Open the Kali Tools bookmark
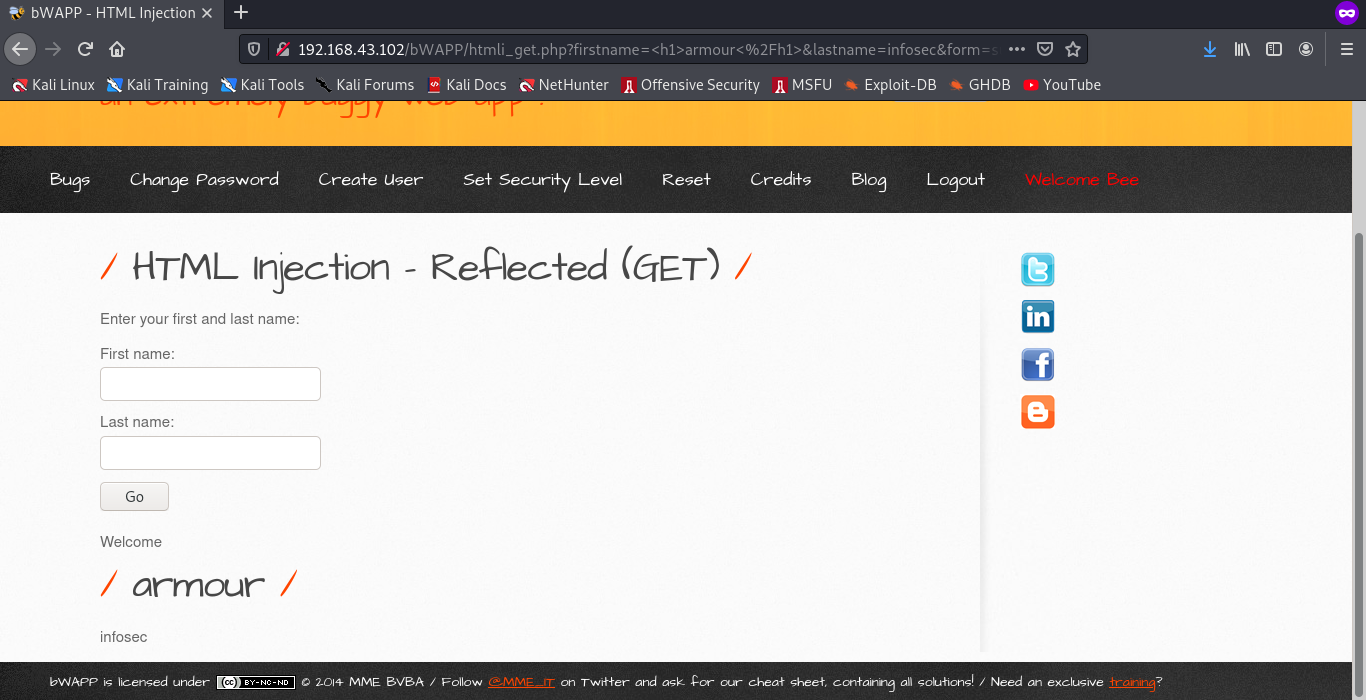The height and width of the screenshot is (700, 1366). point(262,85)
